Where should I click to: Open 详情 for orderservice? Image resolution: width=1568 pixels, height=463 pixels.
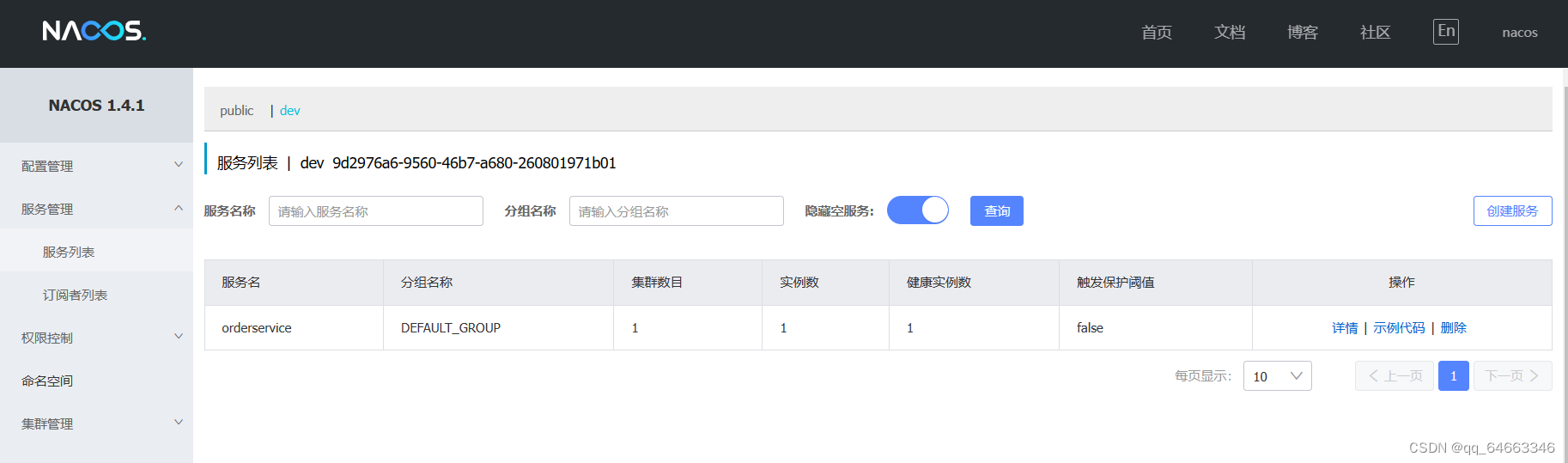point(1345,328)
